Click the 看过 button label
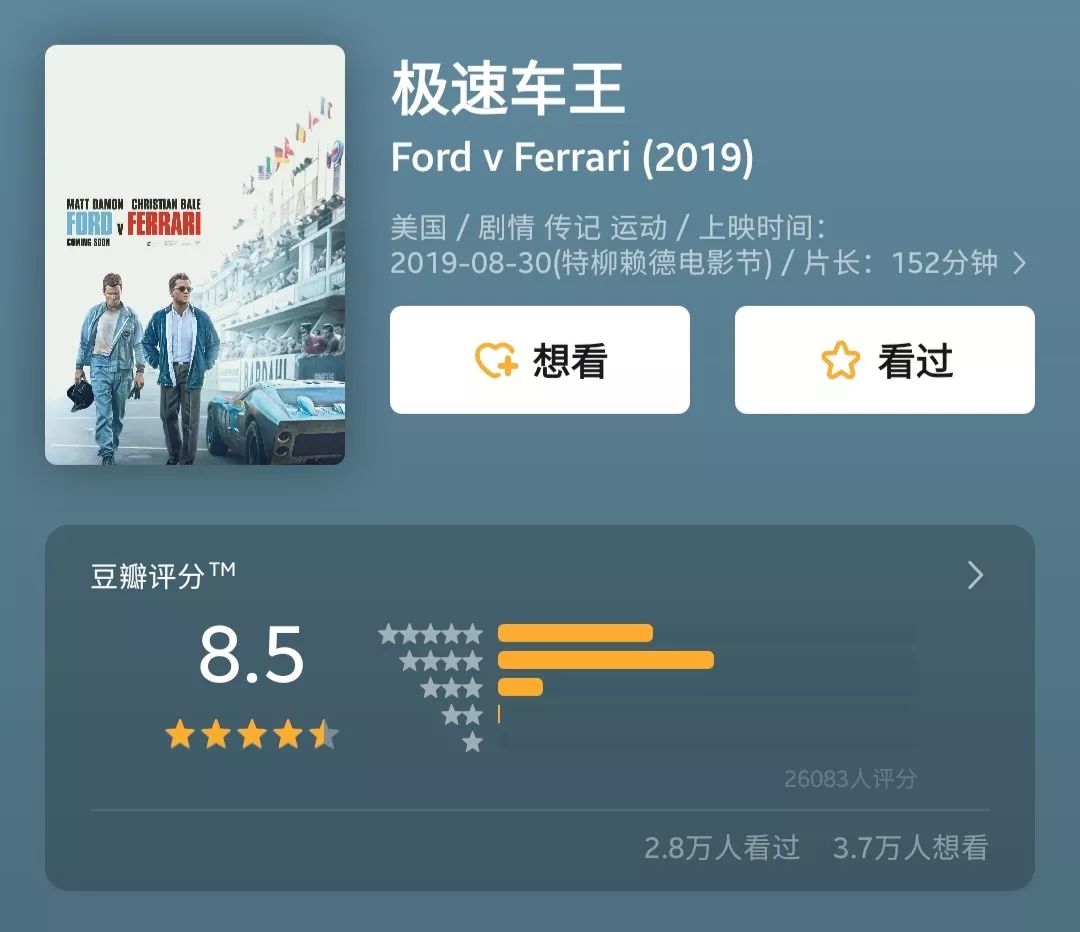The image size is (1080, 932). point(915,360)
